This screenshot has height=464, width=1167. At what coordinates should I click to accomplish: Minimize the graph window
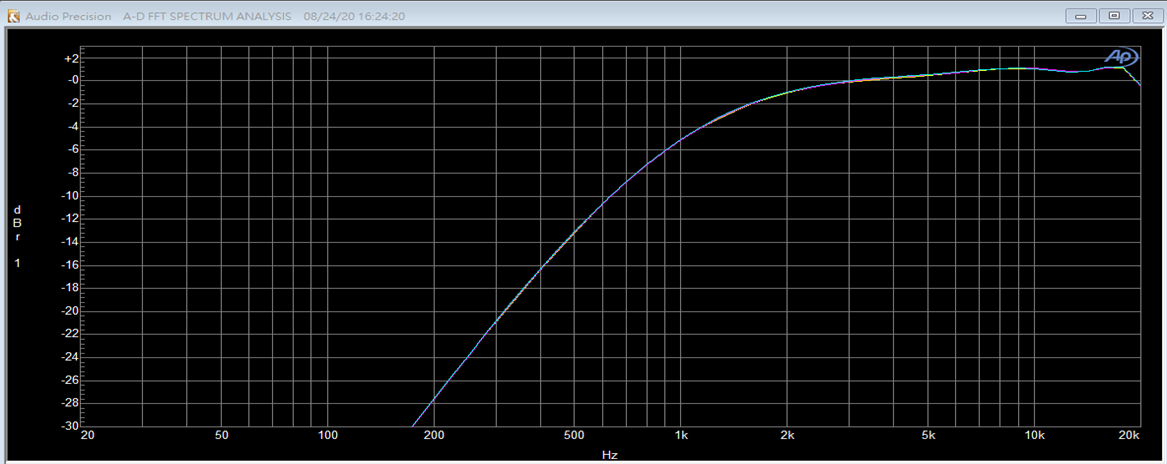coord(1081,16)
